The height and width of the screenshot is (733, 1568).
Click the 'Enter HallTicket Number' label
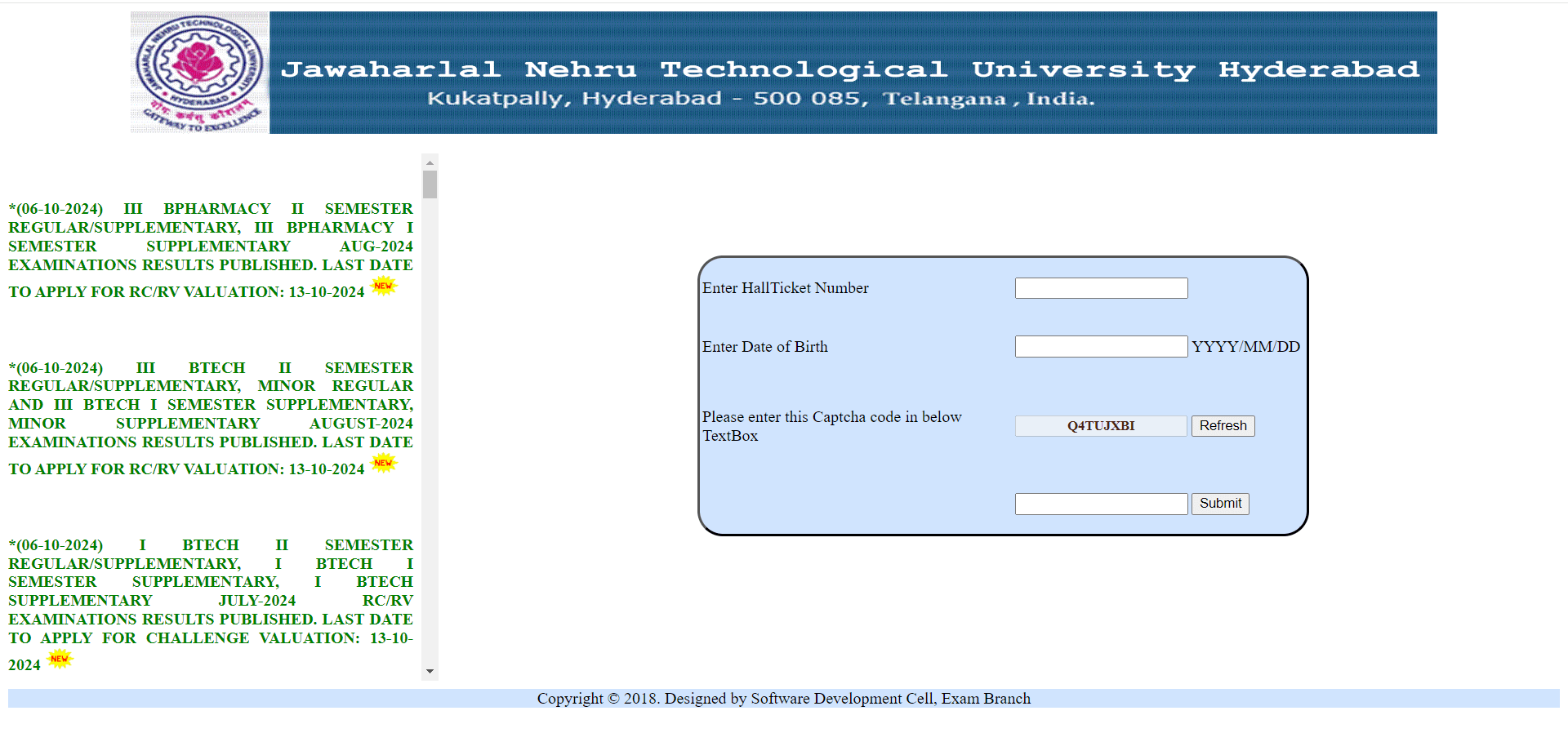click(785, 288)
